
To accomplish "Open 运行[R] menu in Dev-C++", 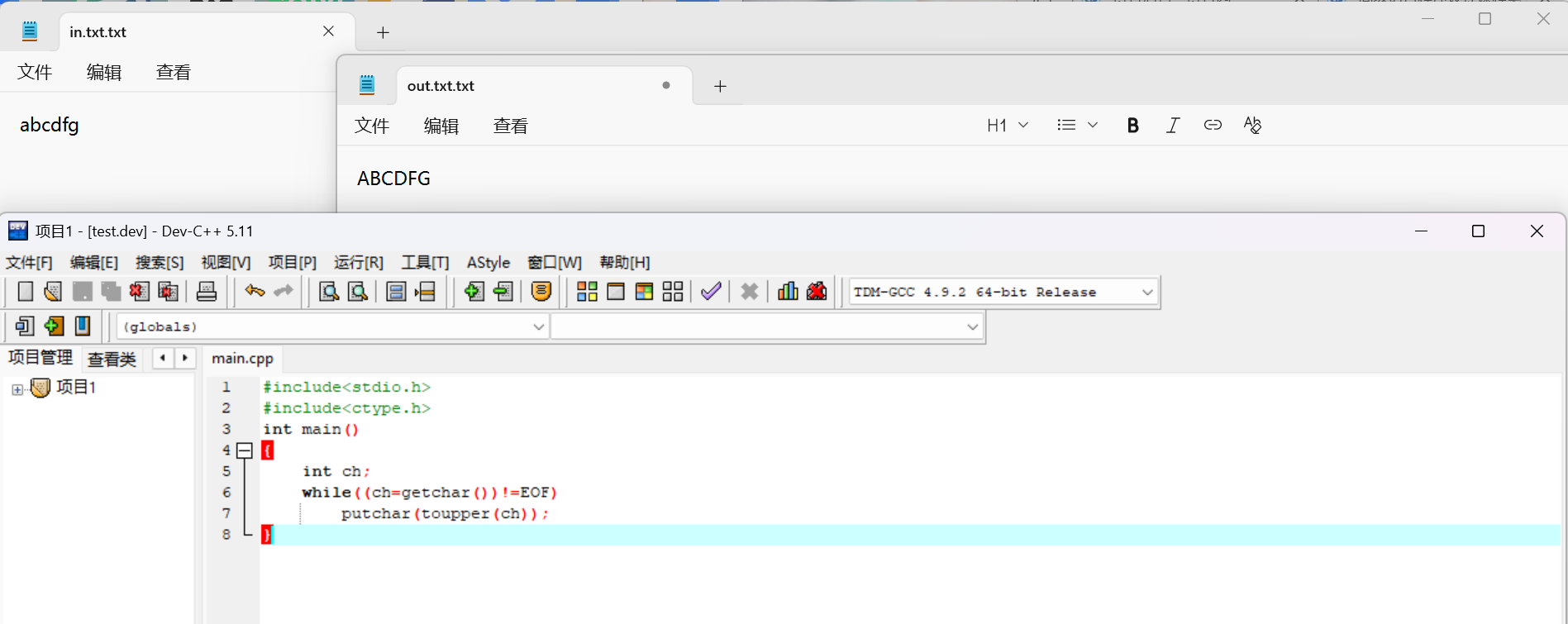I will (359, 263).
